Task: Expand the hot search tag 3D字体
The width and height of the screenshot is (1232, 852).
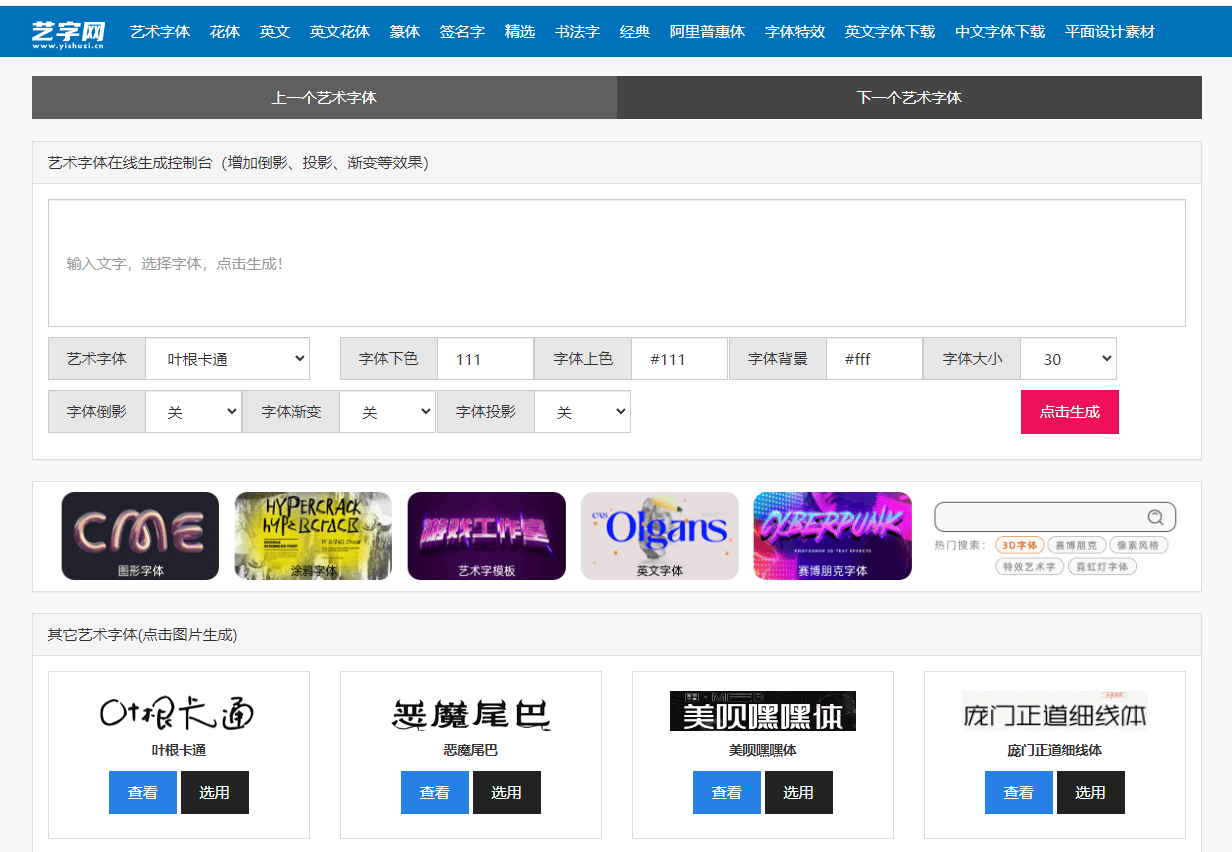Action: 1020,545
